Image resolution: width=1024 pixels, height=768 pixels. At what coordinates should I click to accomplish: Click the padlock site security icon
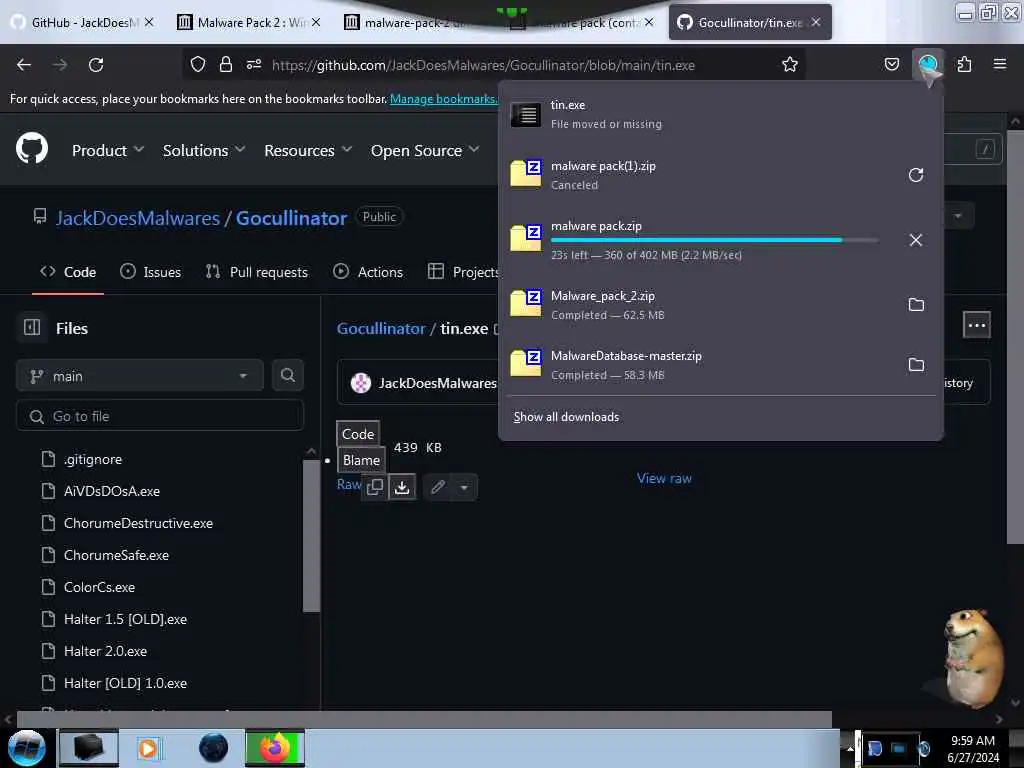pos(226,64)
